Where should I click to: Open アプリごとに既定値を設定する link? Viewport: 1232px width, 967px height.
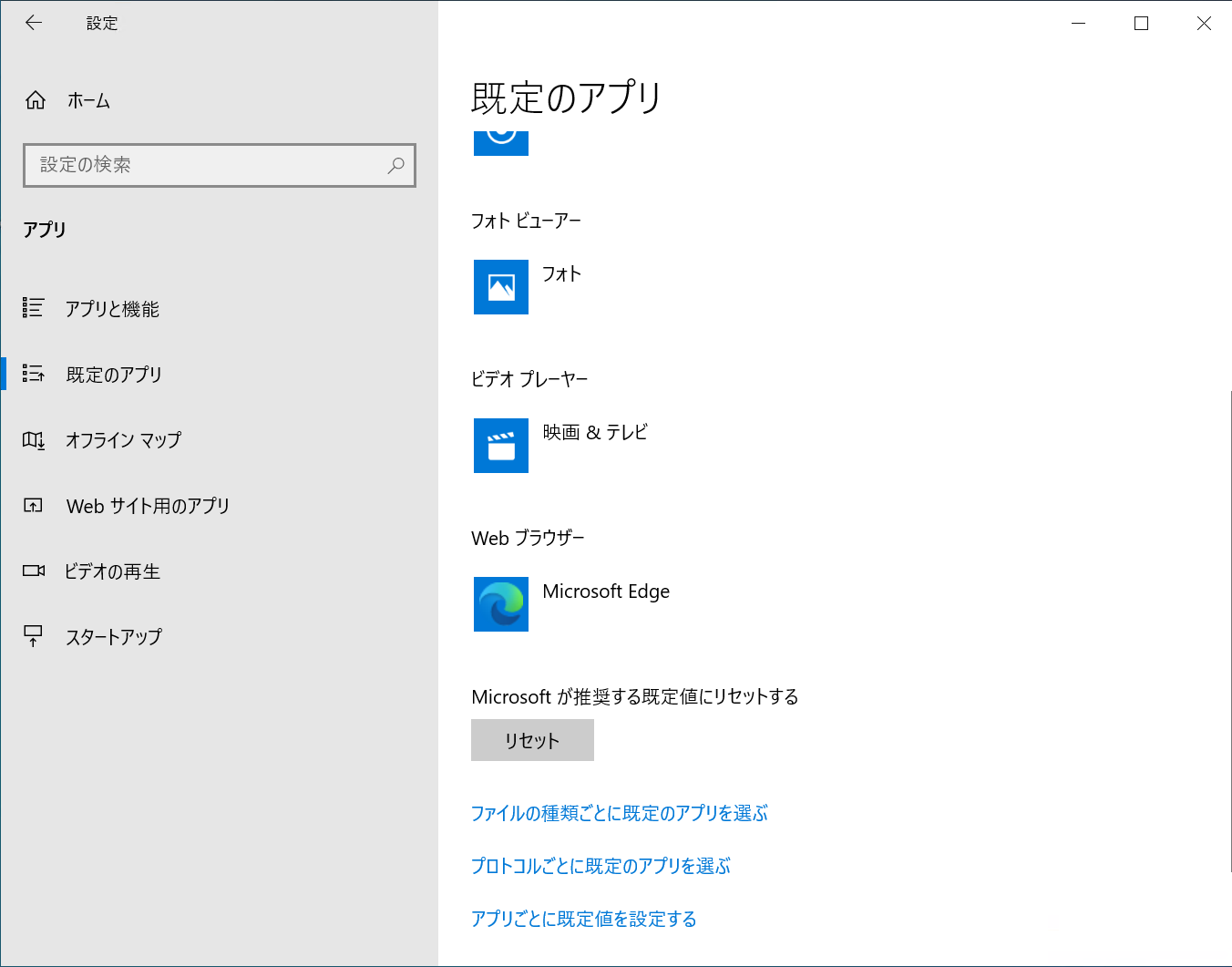[x=583, y=919]
